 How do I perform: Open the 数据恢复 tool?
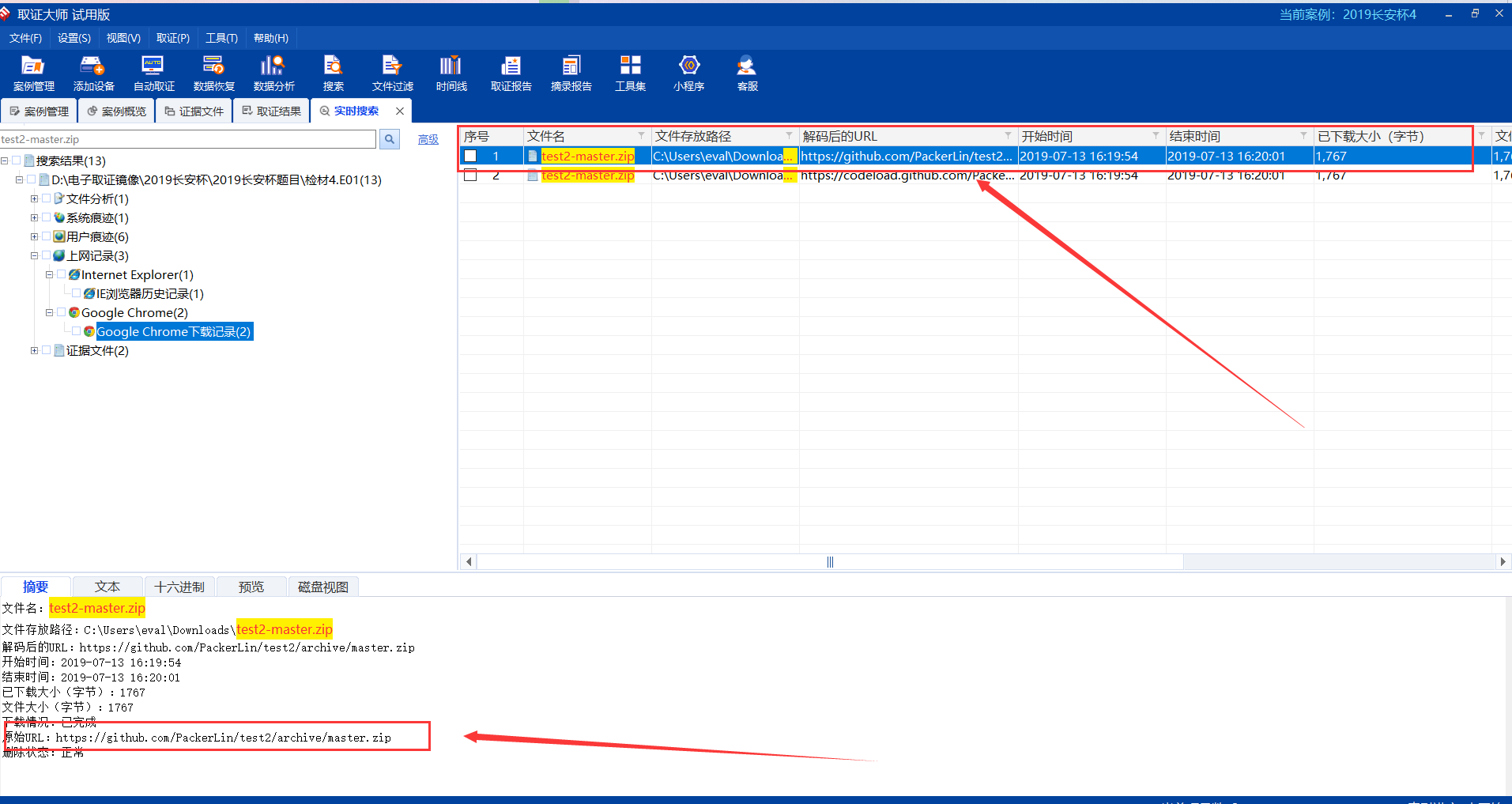[x=213, y=74]
